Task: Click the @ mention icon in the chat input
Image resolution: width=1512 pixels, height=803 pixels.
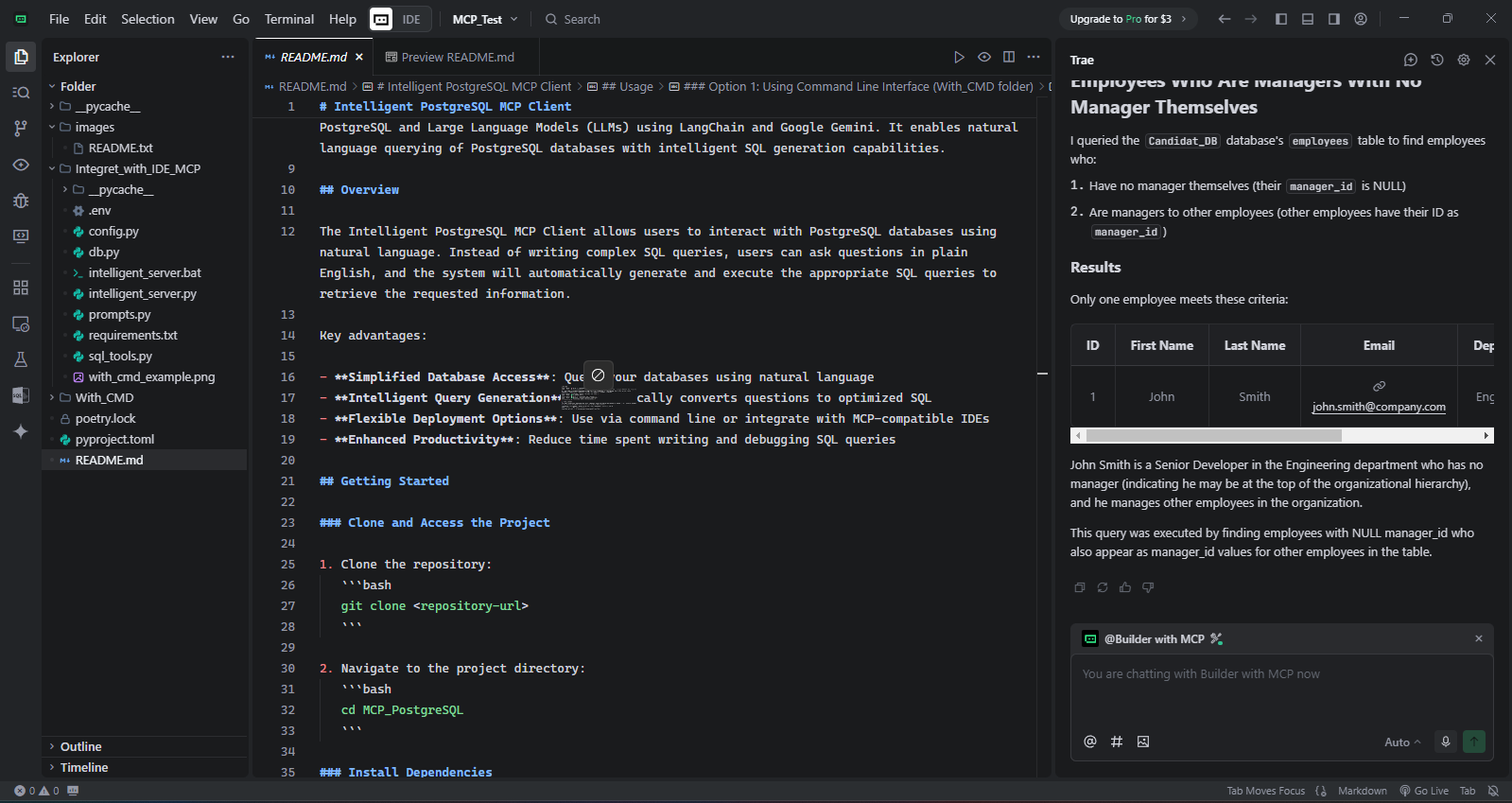Action: 1090,742
